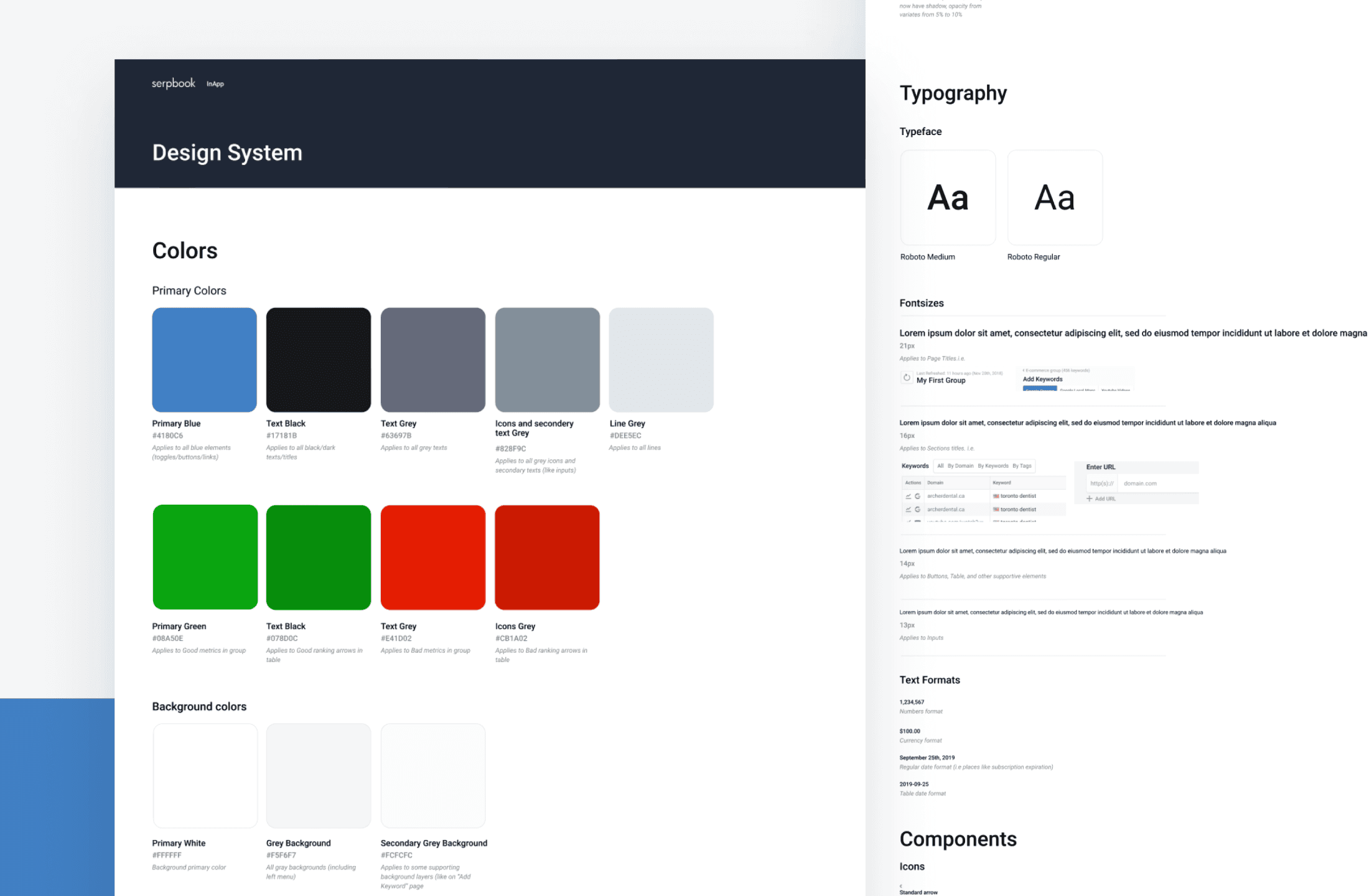This screenshot has height=896, width=1369.
Task: Click the serpbook logo in the header
Action: coord(174,83)
